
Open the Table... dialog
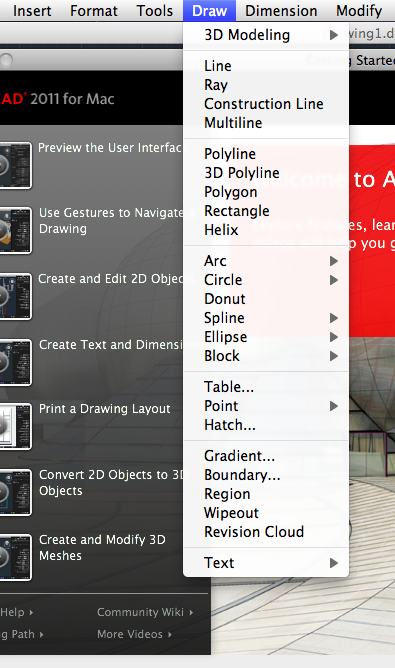point(266,387)
